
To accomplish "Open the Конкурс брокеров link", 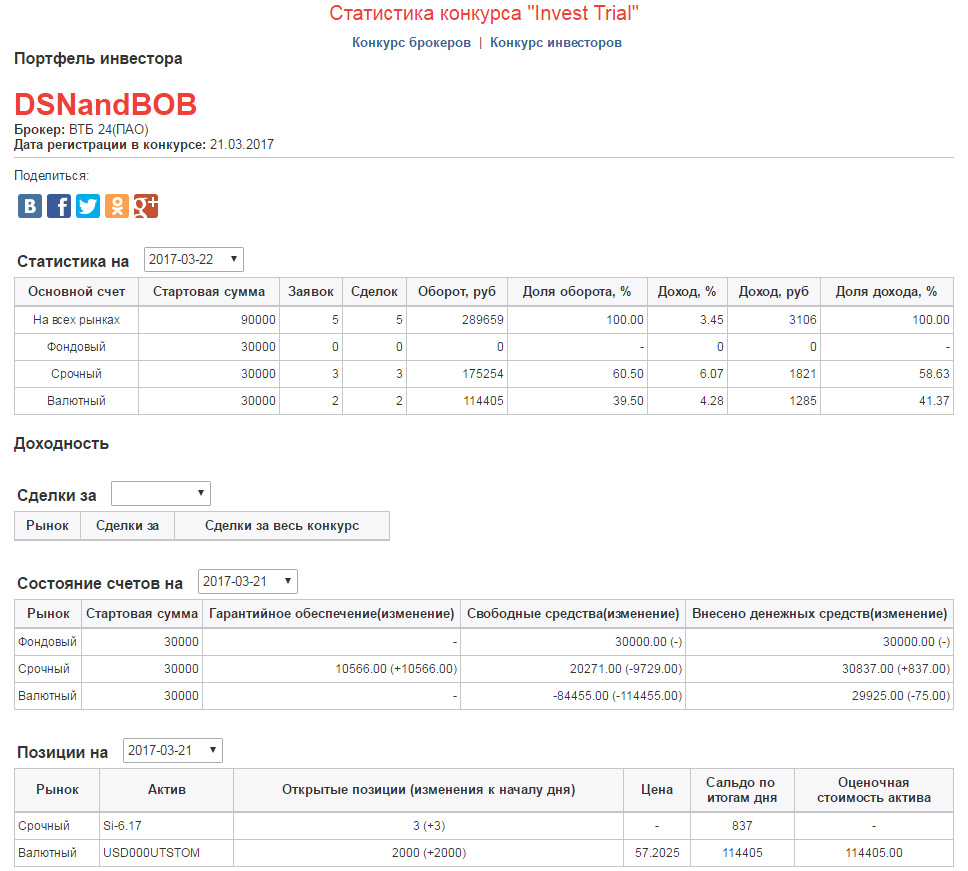I will point(411,43).
